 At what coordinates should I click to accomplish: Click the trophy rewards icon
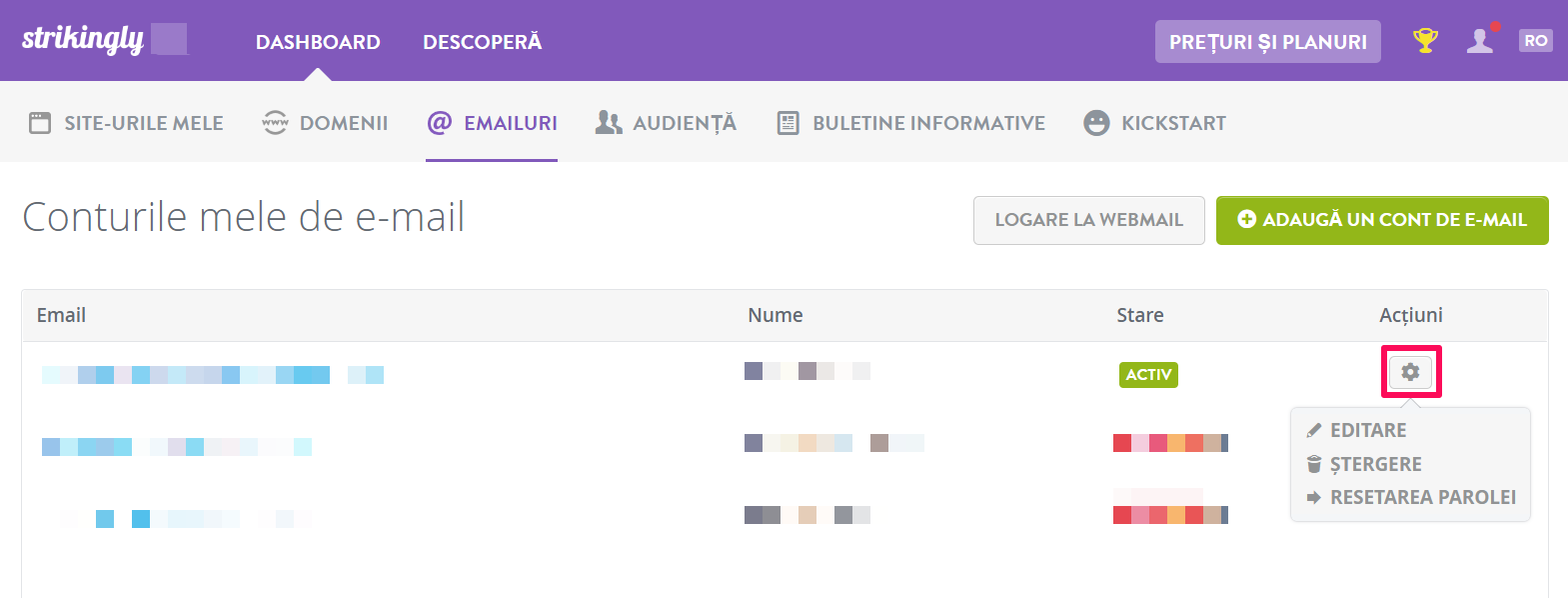[1425, 41]
